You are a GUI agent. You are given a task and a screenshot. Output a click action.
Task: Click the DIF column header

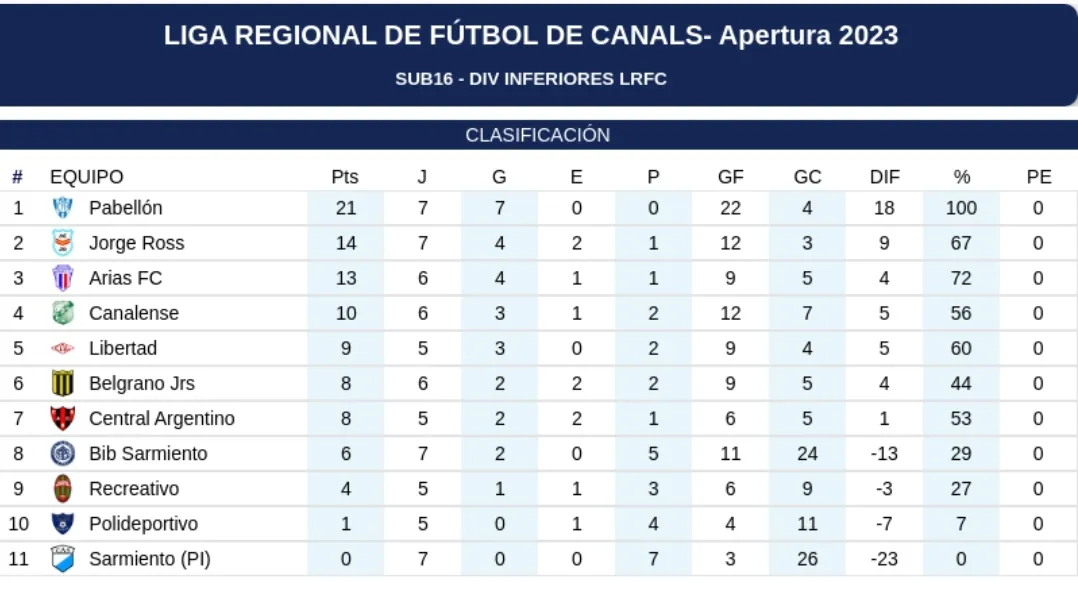884,177
